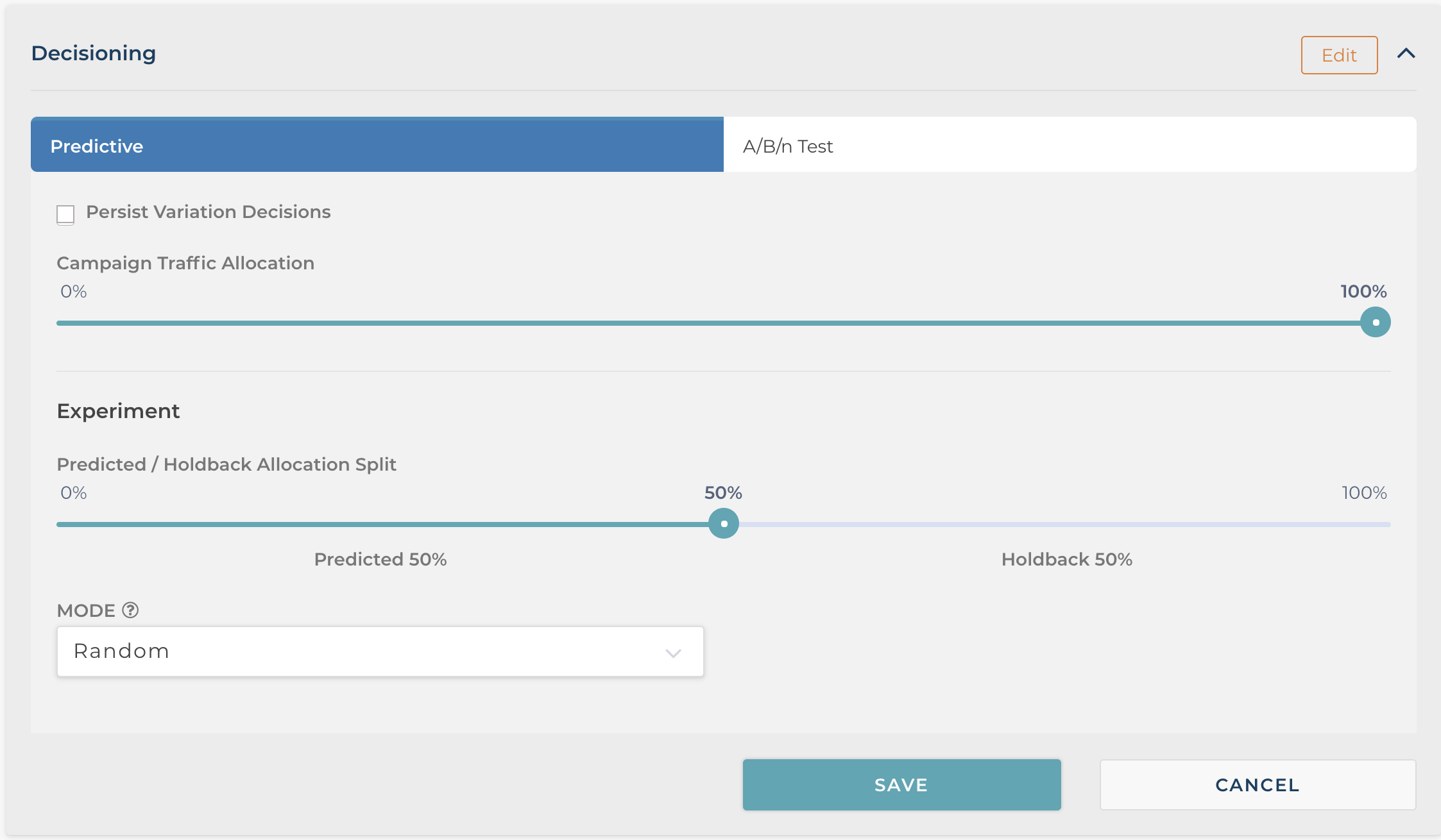
Task: Enable the Persist Variation Decisions checkbox
Action: click(65, 214)
